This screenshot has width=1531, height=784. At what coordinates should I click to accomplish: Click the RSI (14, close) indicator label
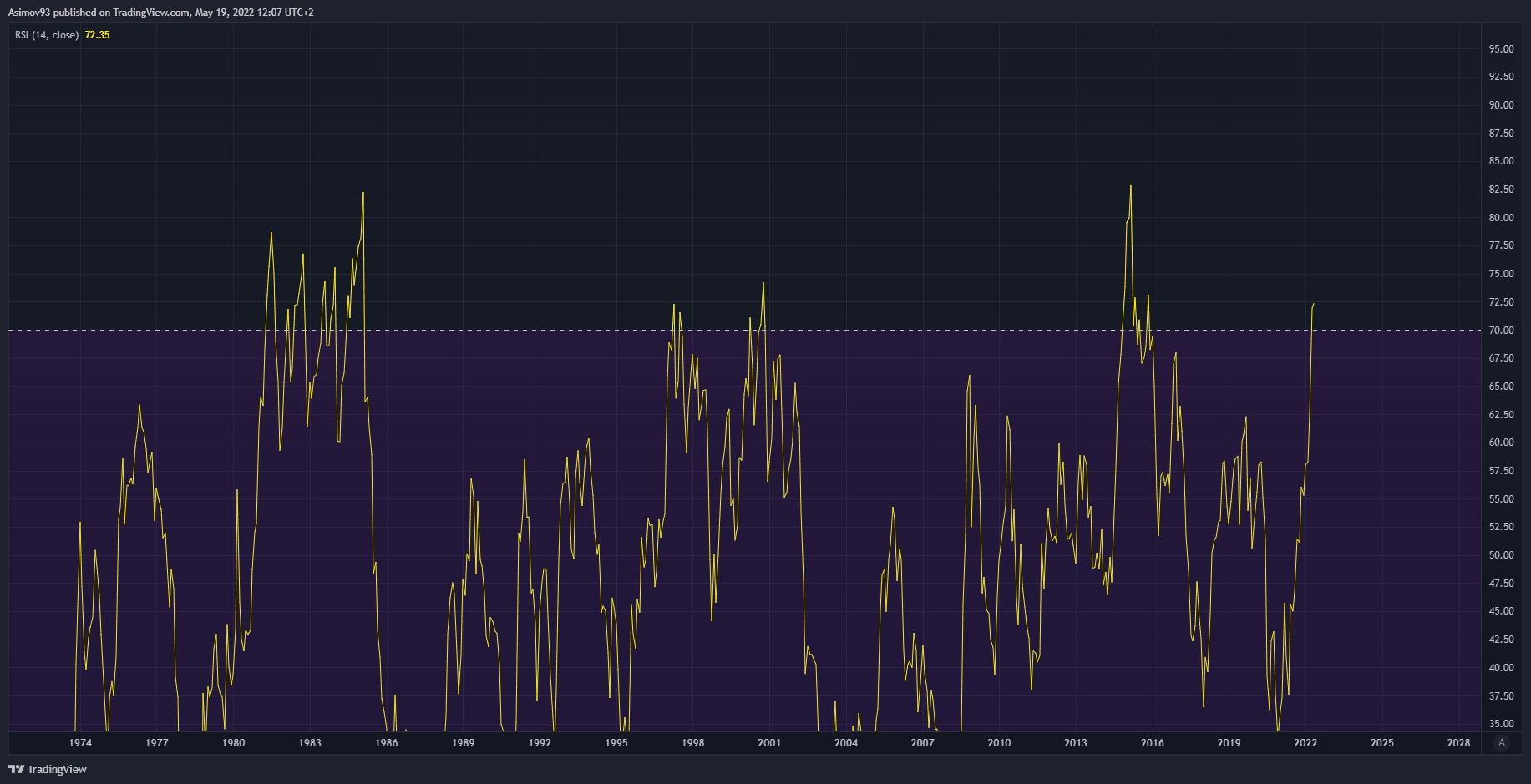(47, 35)
